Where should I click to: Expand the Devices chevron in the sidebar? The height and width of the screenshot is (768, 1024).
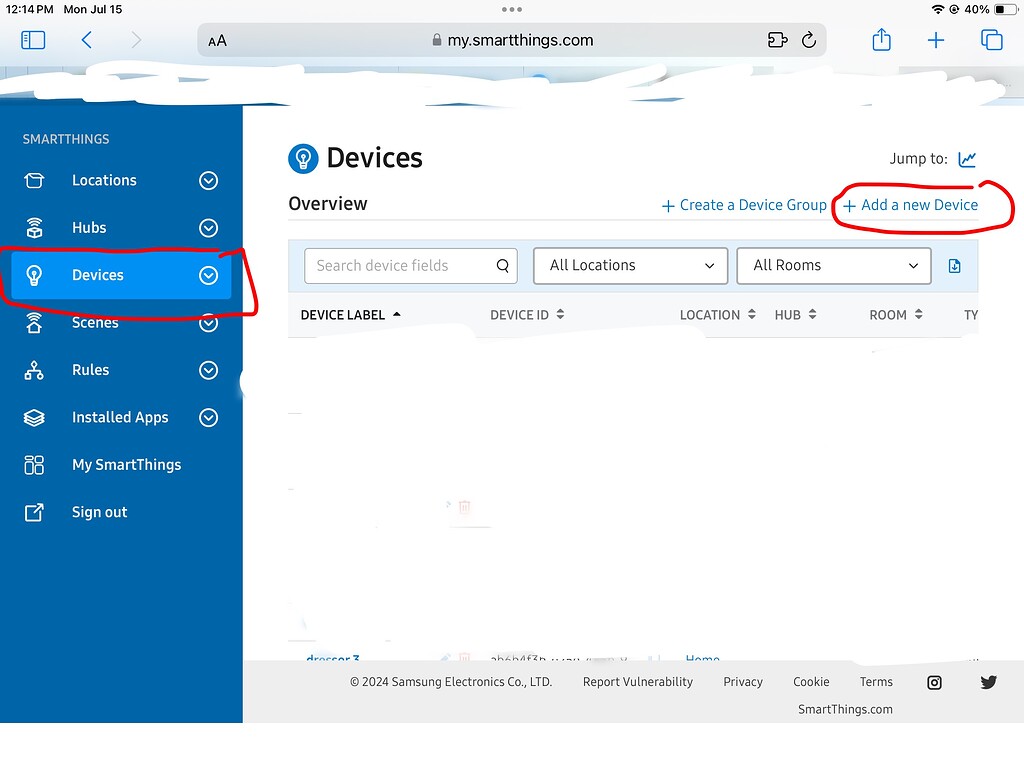tap(208, 275)
